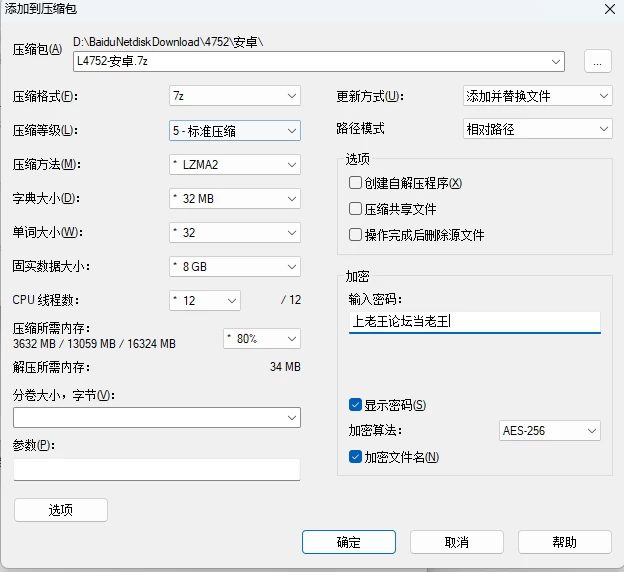
Task: Open the memory usage 80% dropdown
Action: [x=261, y=339]
